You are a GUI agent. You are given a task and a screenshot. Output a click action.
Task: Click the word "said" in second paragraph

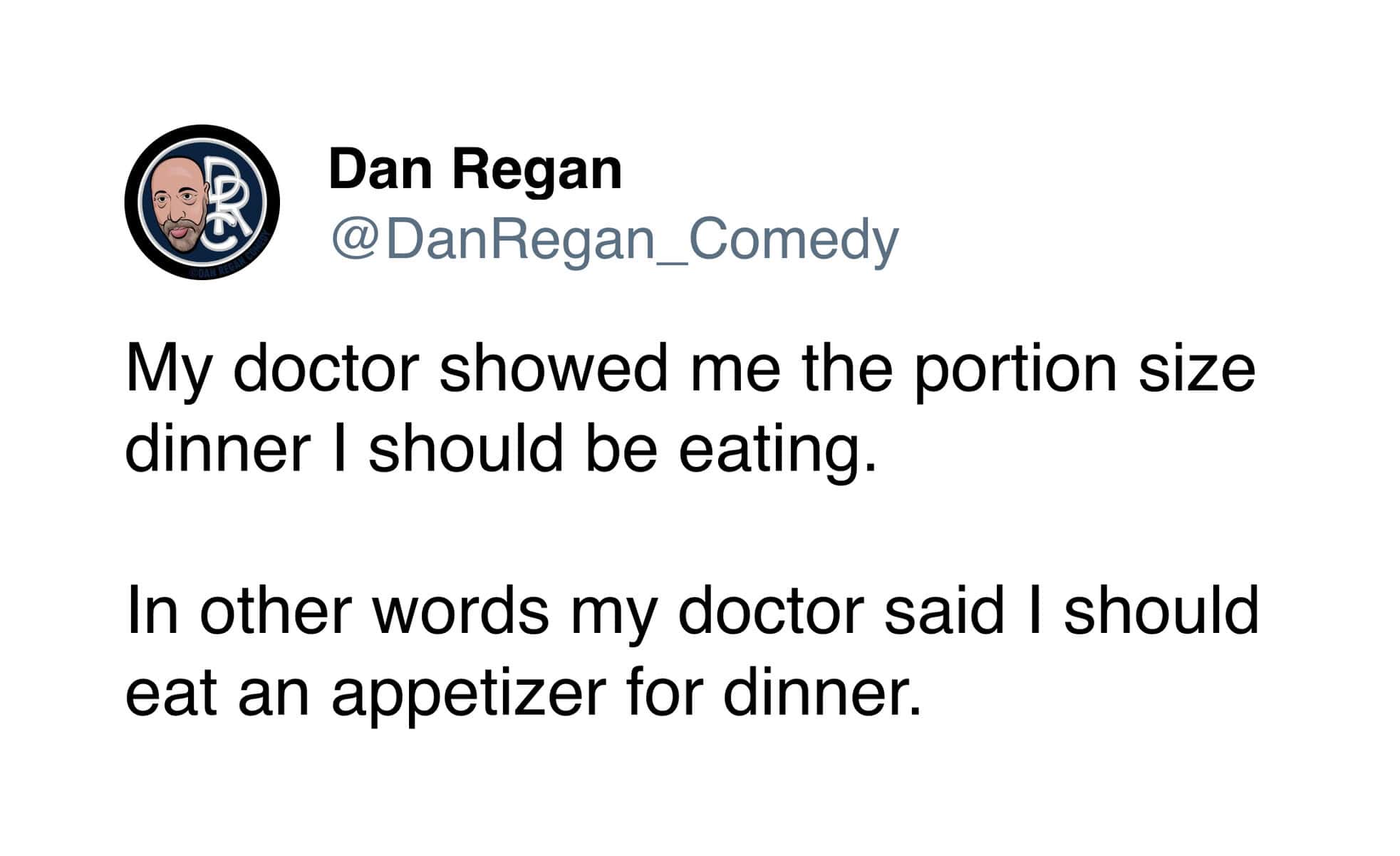pos(943,611)
